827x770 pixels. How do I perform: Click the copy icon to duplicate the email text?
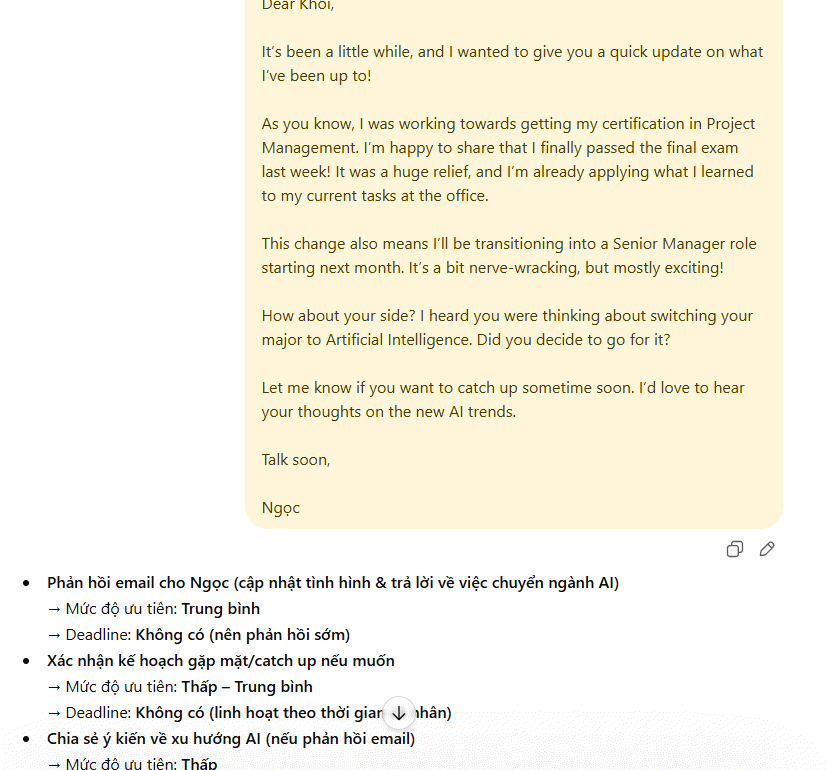tap(734, 548)
